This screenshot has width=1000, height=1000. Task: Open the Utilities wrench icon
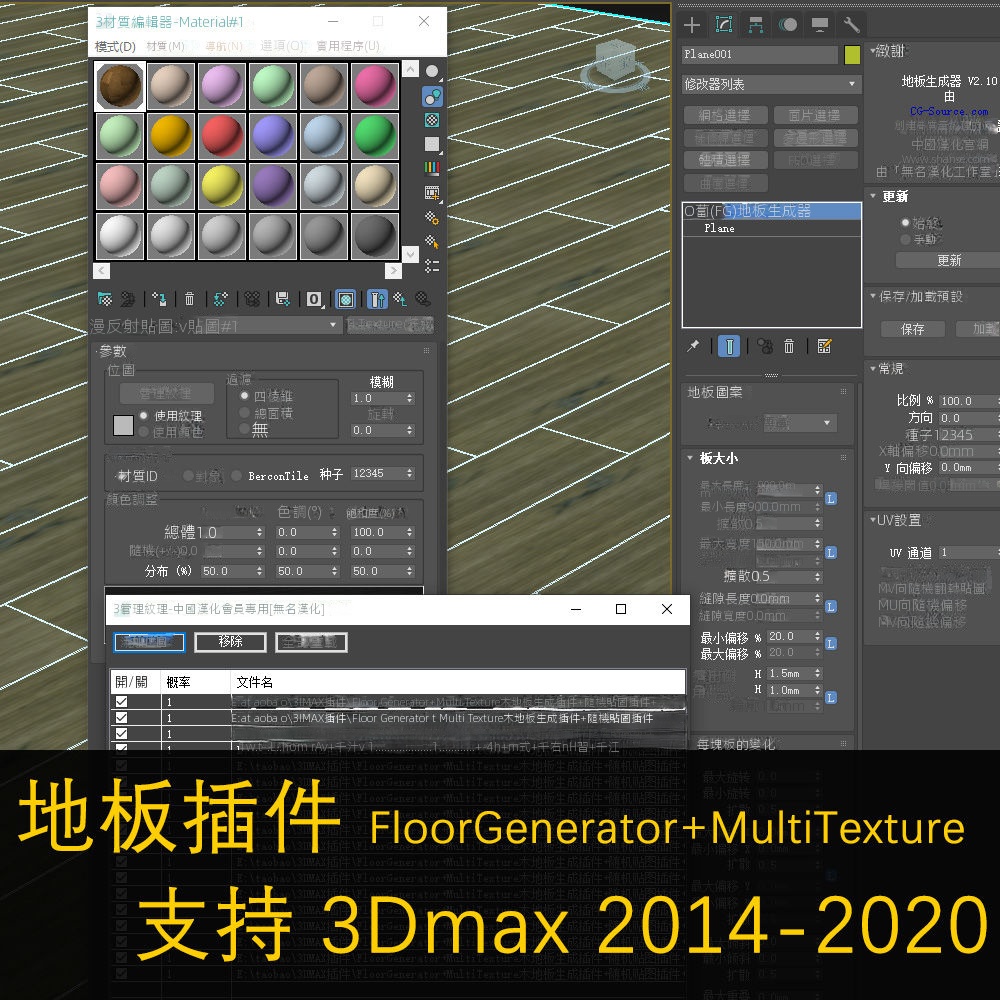(x=851, y=25)
